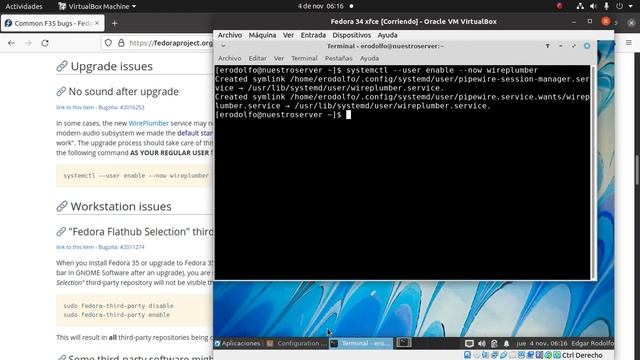The width and height of the screenshot is (640, 360).
Task: Go back in the Firefox browser
Action: (11, 43)
